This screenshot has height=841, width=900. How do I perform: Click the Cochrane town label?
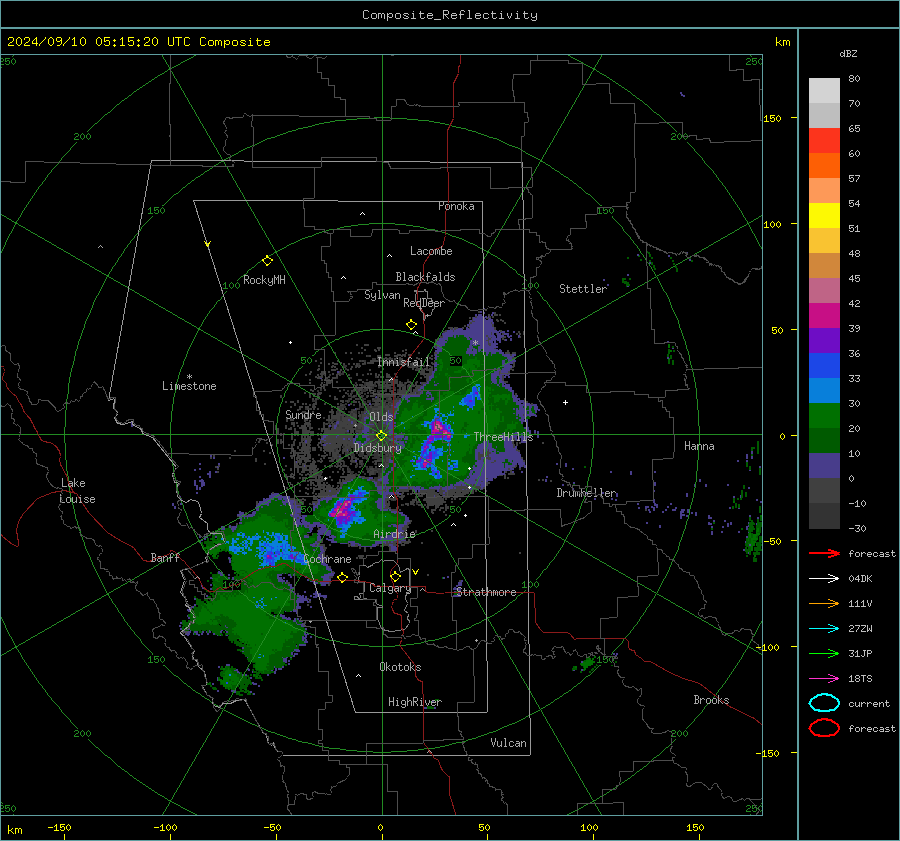pyautogui.click(x=327, y=559)
